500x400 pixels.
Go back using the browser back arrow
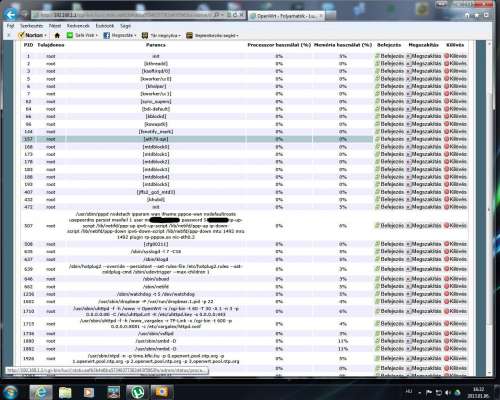coord(11,15)
